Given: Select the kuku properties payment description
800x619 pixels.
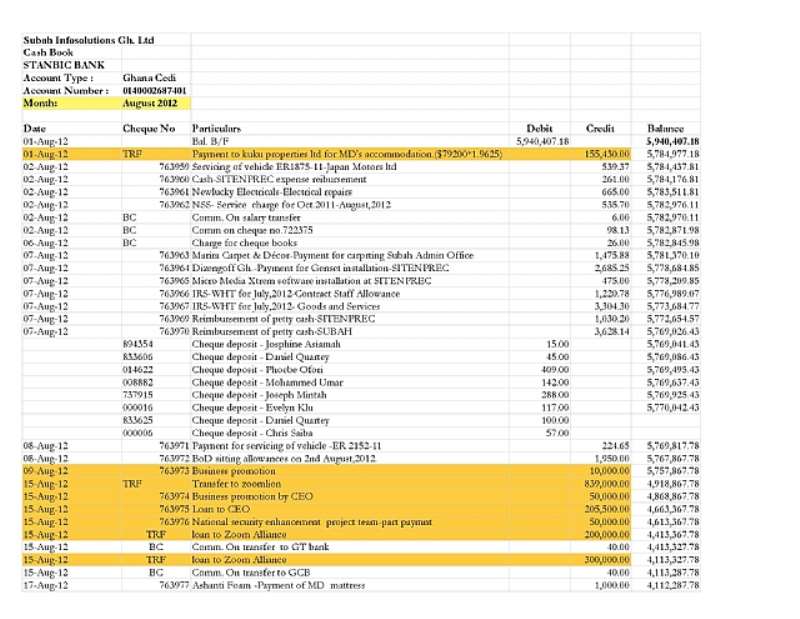Looking at the screenshot, I should coord(347,154).
